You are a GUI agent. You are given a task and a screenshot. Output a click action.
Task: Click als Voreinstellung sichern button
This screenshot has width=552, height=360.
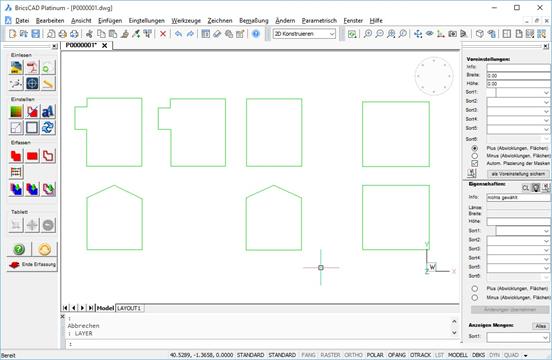(x=518, y=174)
